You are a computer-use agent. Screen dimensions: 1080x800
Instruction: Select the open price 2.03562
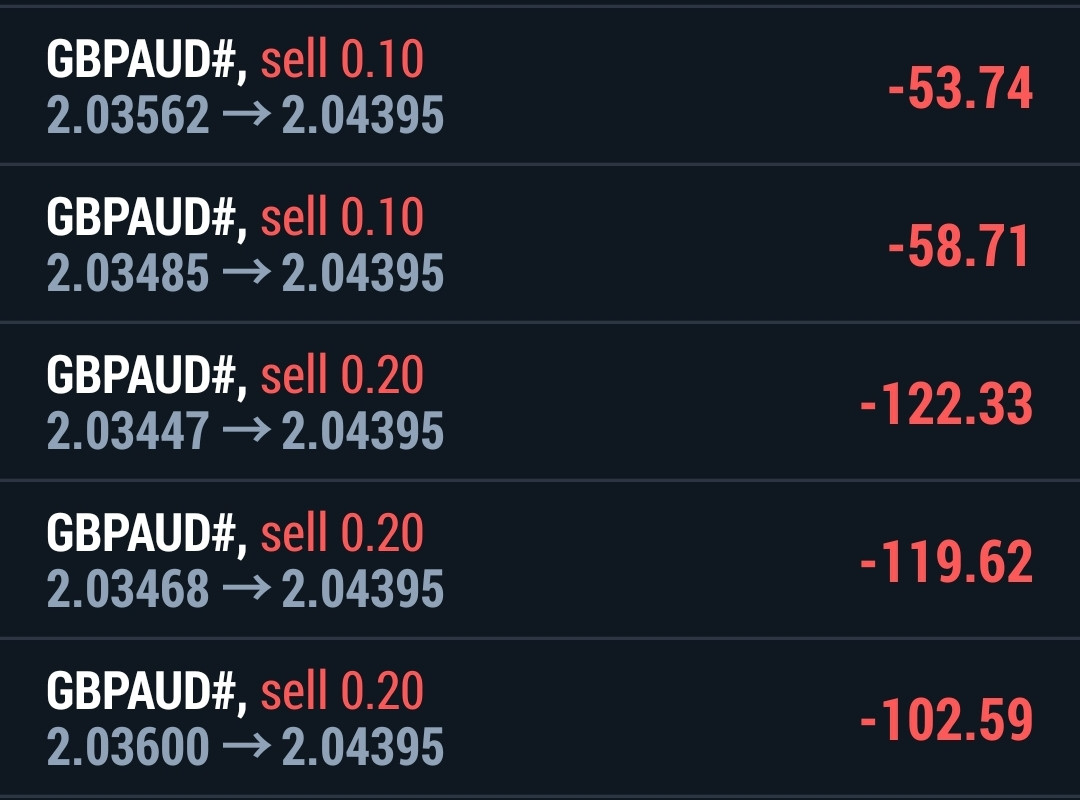click(x=128, y=116)
